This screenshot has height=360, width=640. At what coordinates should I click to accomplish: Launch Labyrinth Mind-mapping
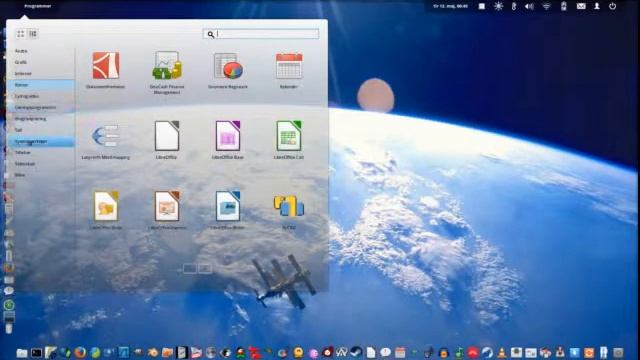[x=106, y=140]
